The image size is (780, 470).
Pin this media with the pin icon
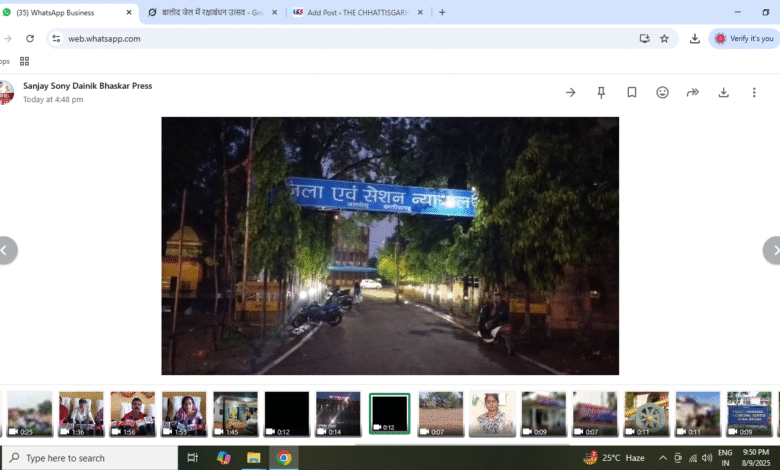tap(601, 92)
